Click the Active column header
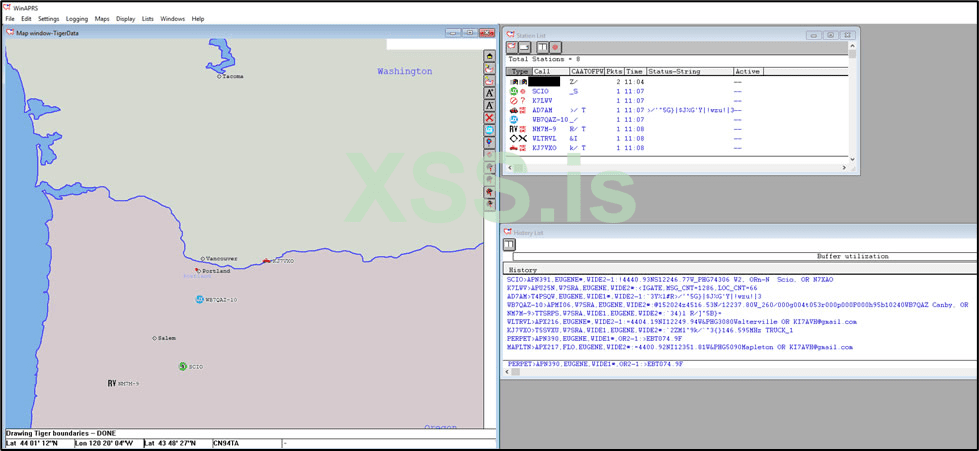979x451 pixels. click(x=748, y=72)
